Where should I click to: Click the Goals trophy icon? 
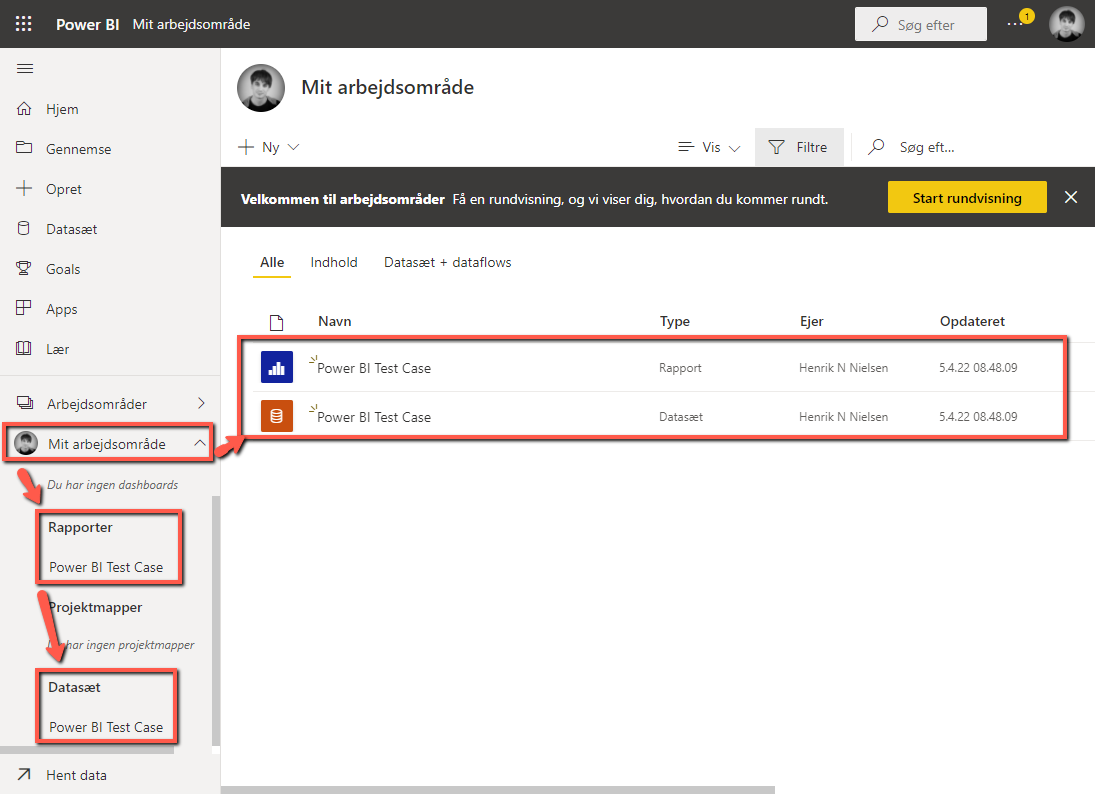coord(24,268)
